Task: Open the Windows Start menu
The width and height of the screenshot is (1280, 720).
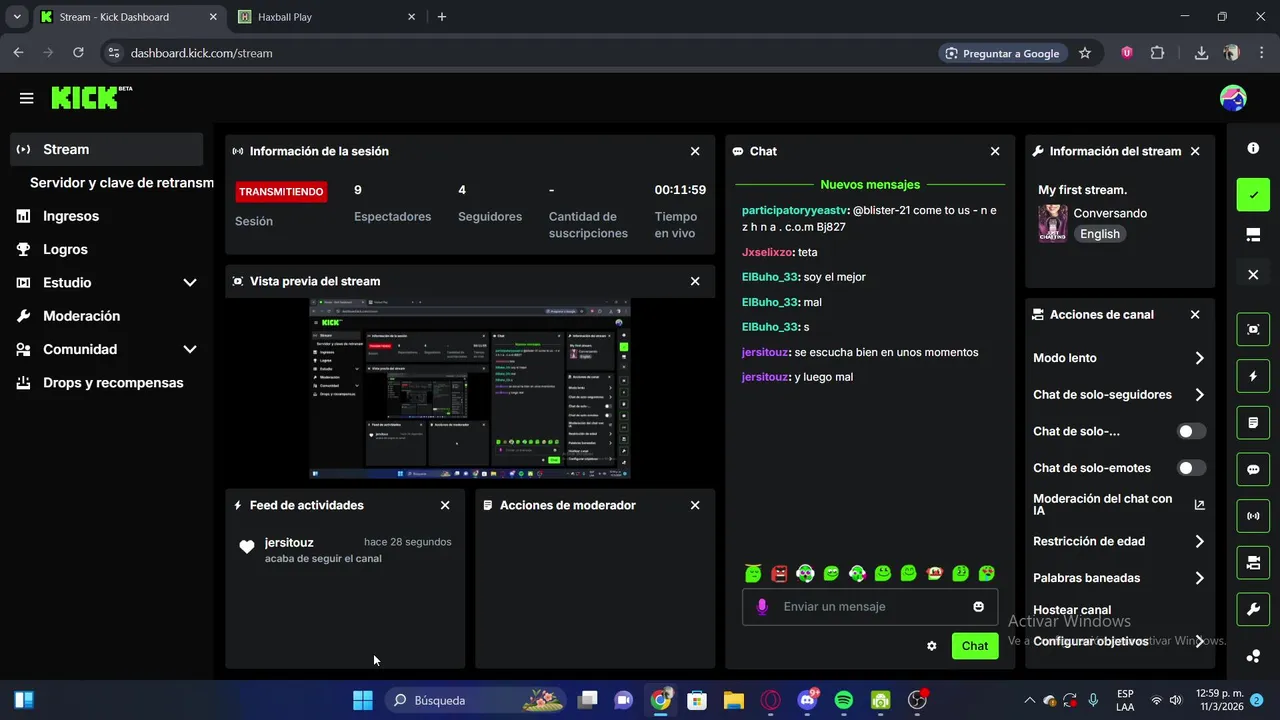Action: point(363,700)
